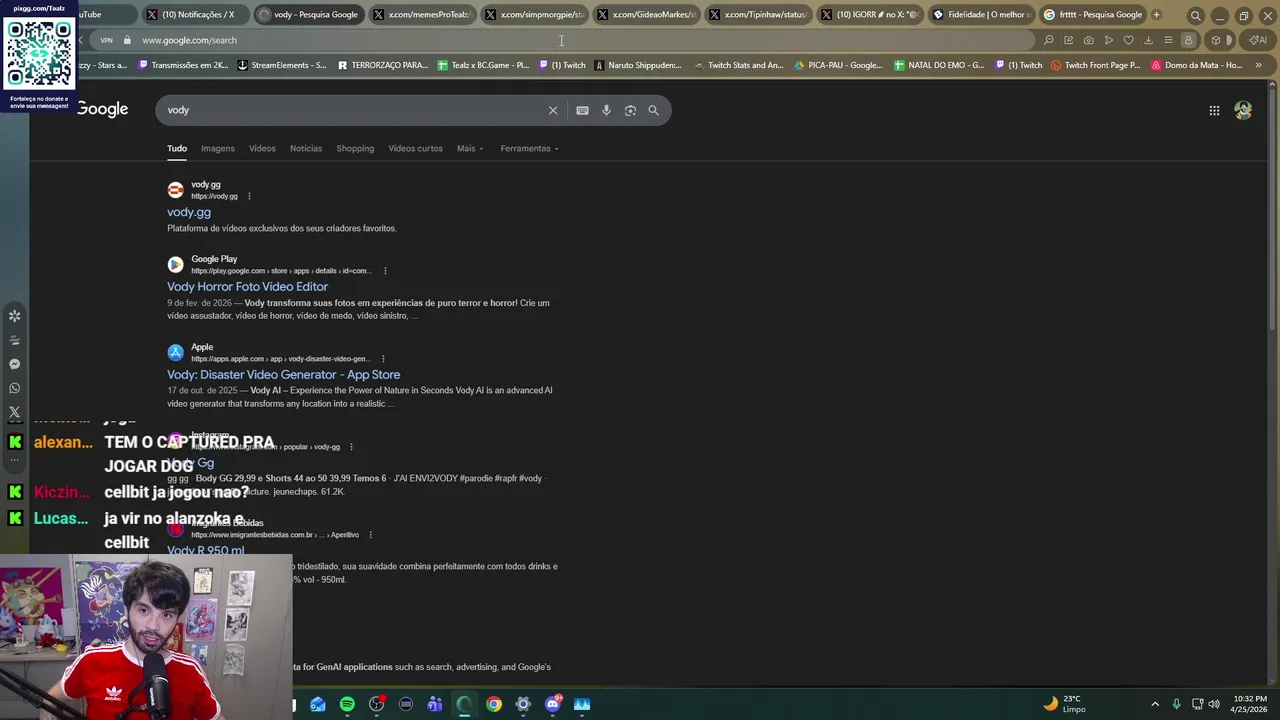Open the vody.gg result link
This screenshot has width=1280, height=720.
[189, 212]
